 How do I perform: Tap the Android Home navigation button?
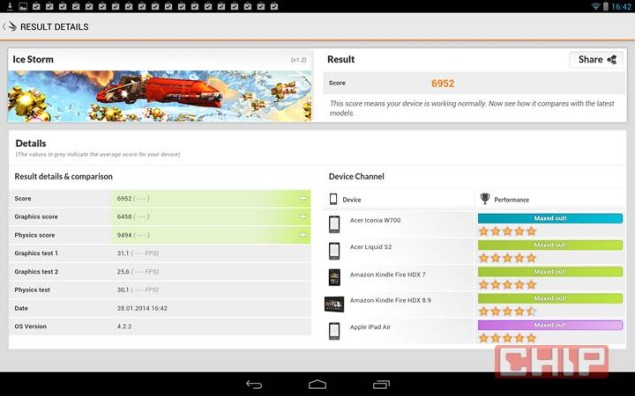[318, 384]
